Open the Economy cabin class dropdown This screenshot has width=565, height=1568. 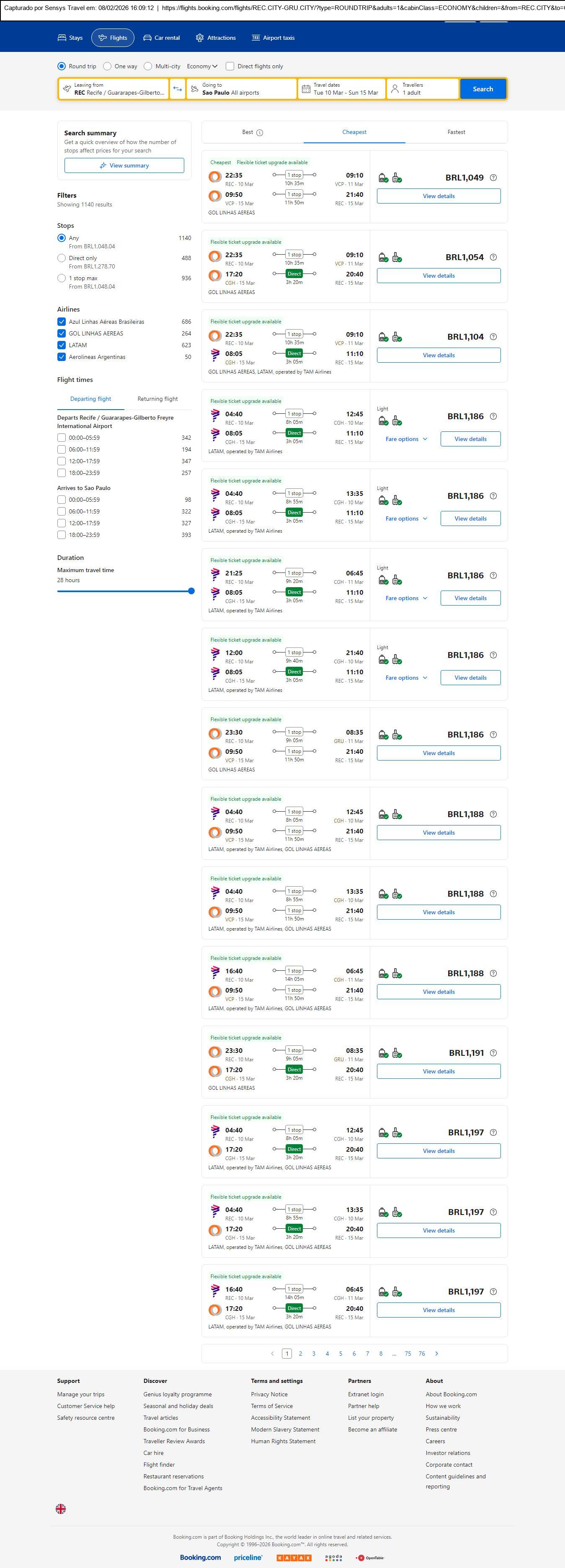[x=202, y=66]
